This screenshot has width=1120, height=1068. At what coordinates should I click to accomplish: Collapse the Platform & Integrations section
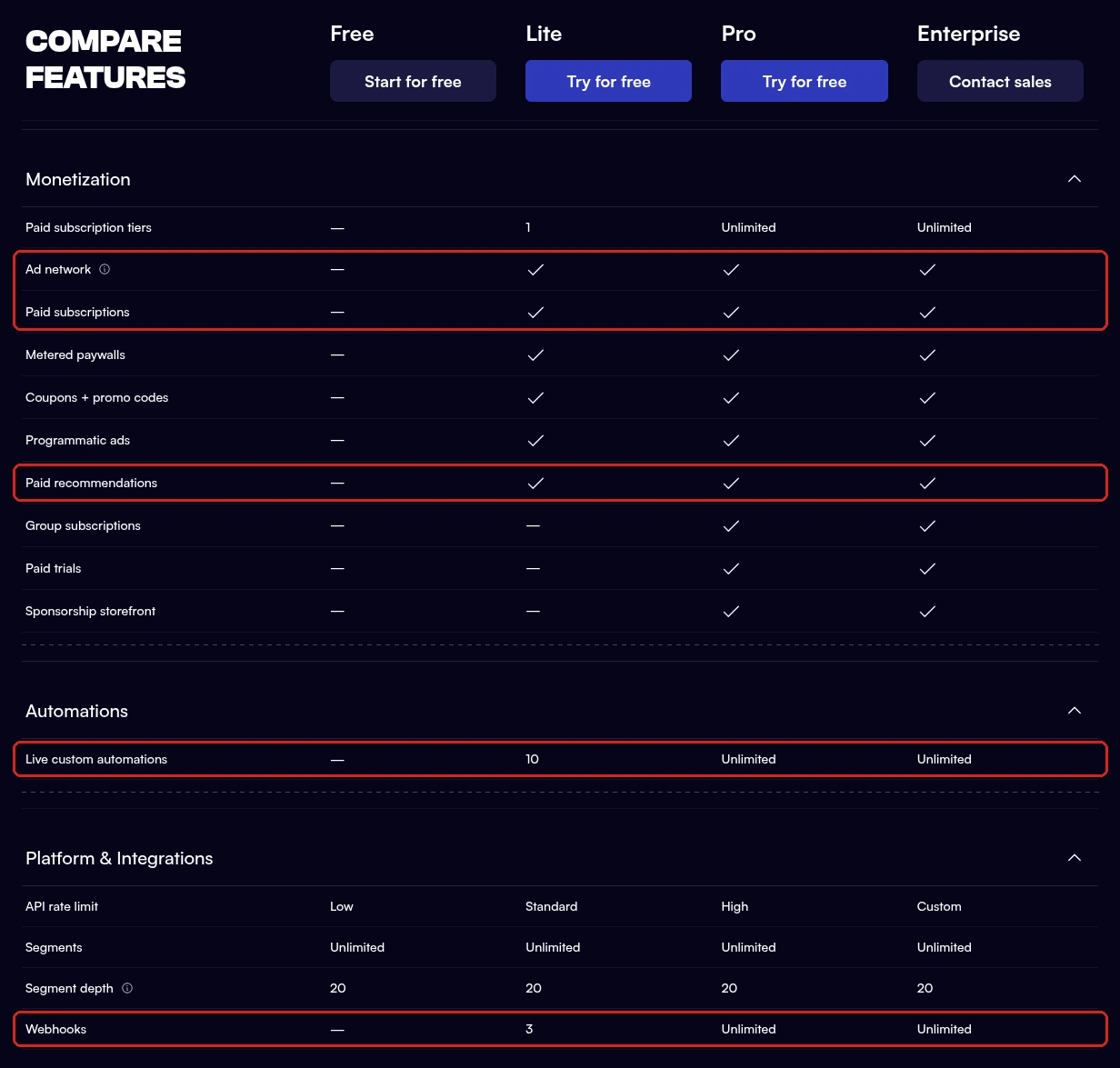pos(1075,858)
